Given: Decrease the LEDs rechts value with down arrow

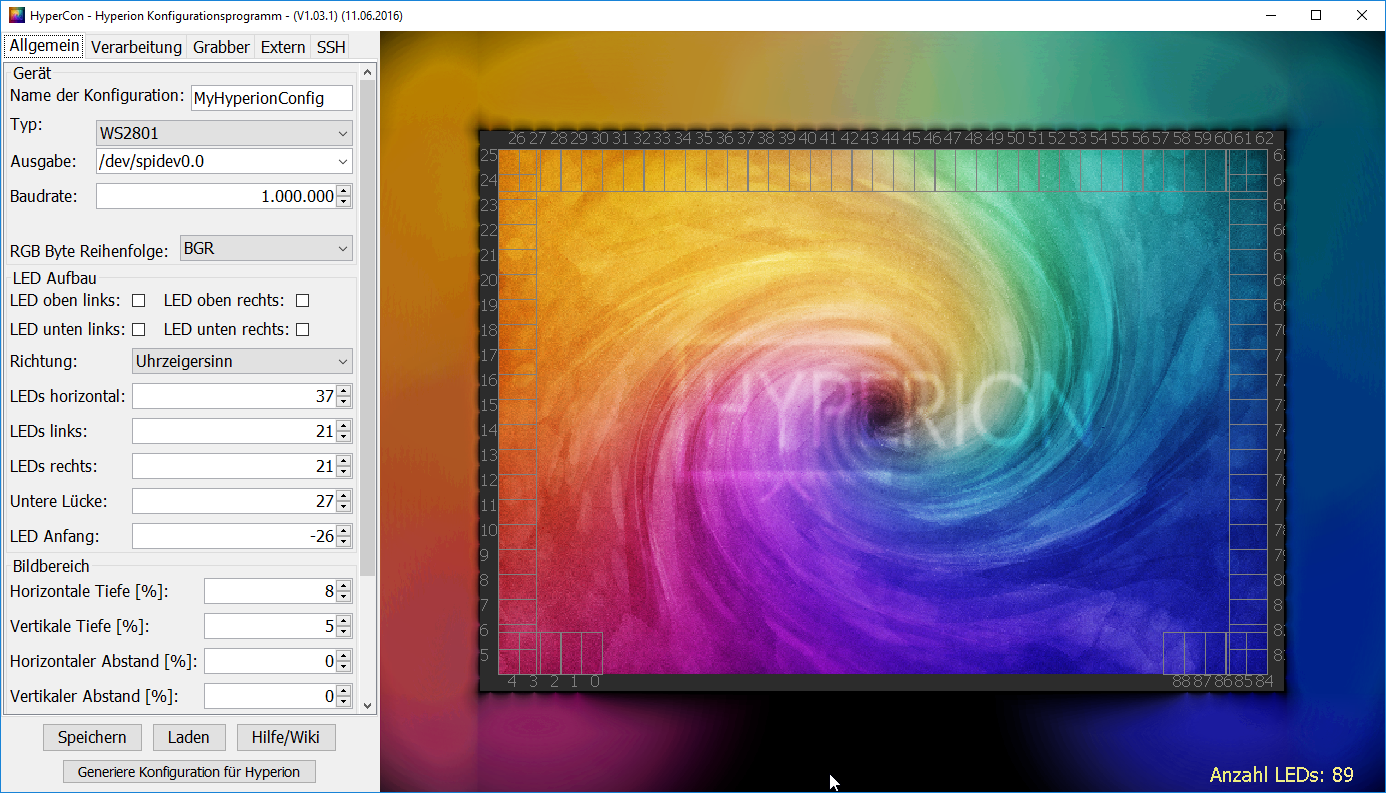Looking at the screenshot, I should (x=344, y=472).
